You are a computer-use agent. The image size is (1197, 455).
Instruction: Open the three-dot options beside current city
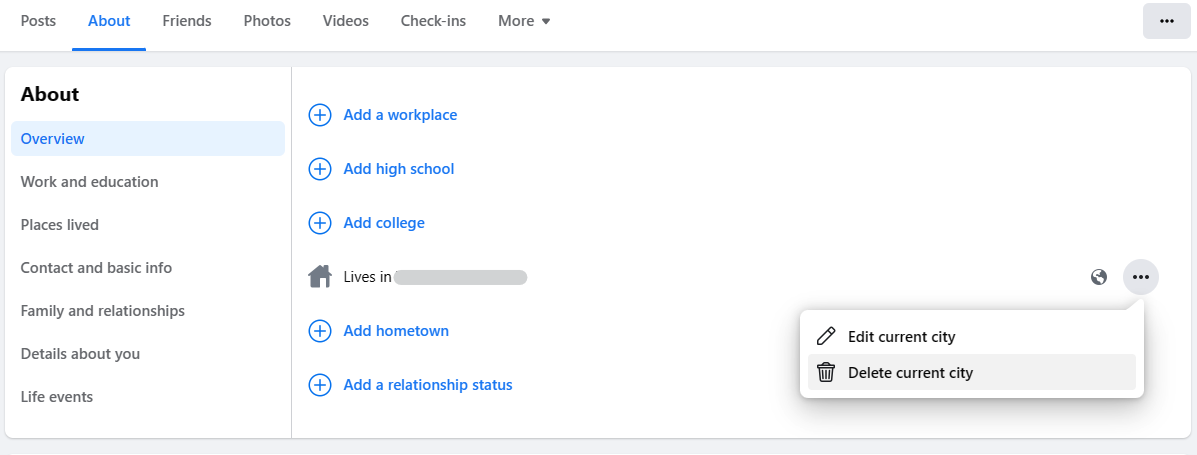click(1141, 277)
